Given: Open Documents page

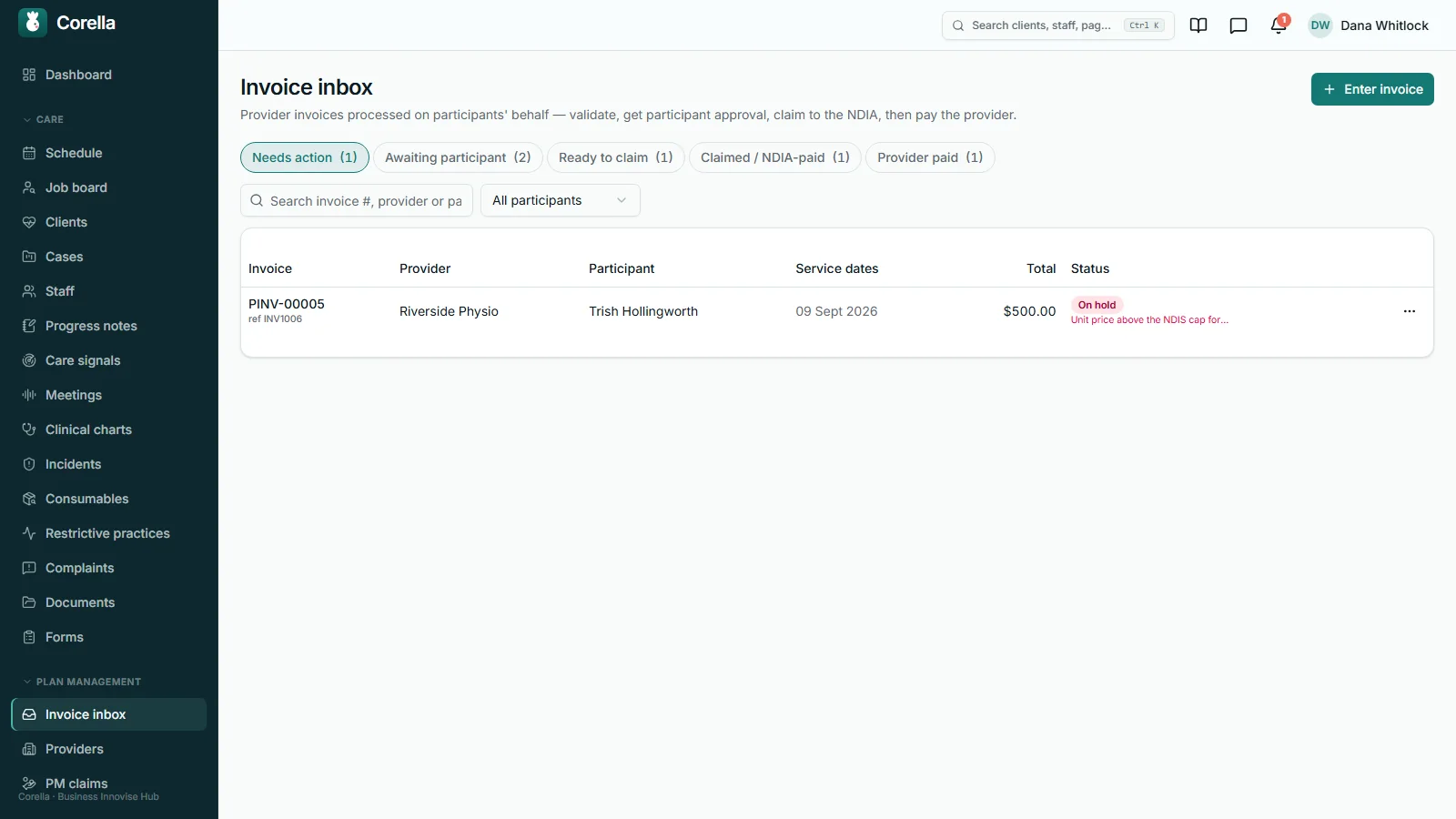Looking at the screenshot, I should coord(109,602).
